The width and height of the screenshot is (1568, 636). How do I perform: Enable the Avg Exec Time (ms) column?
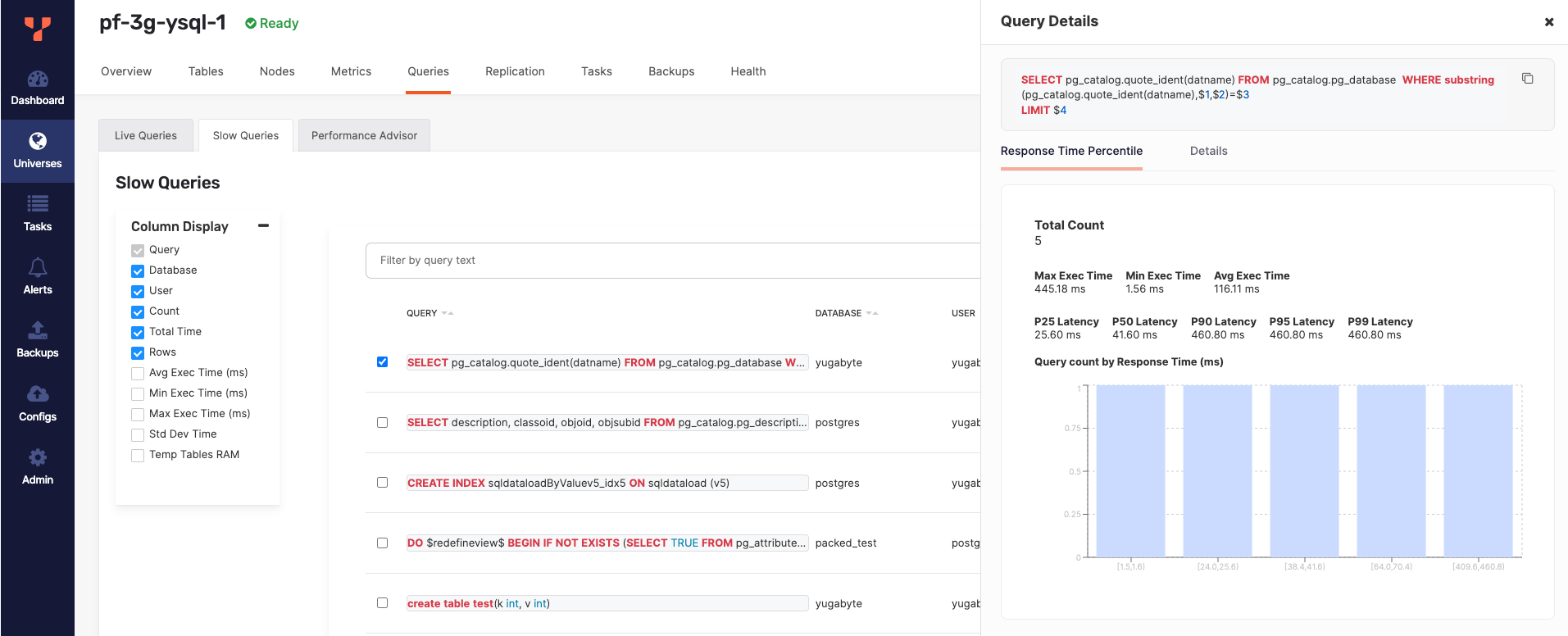pos(138,374)
